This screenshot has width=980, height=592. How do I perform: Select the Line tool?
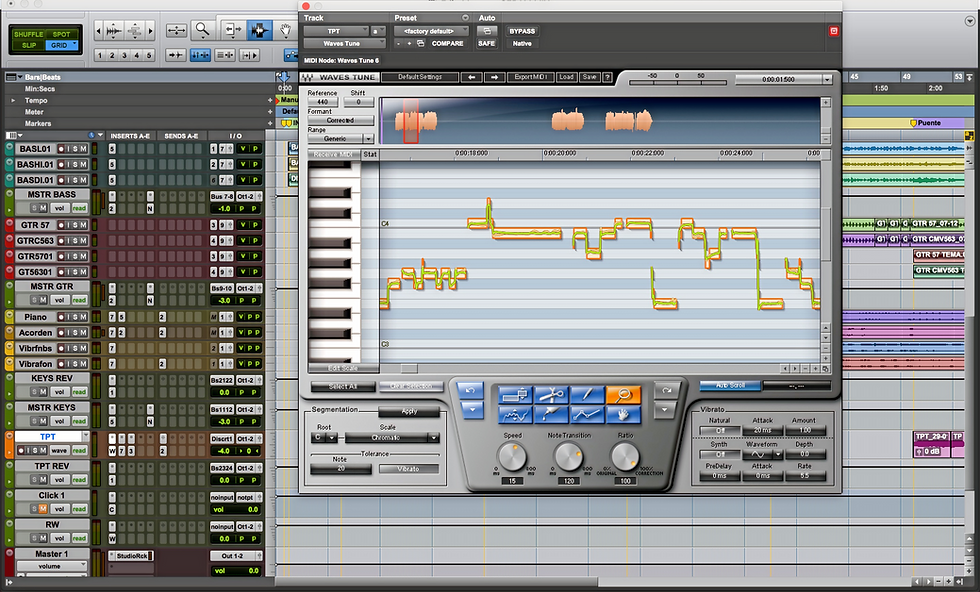[x=588, y=414]
